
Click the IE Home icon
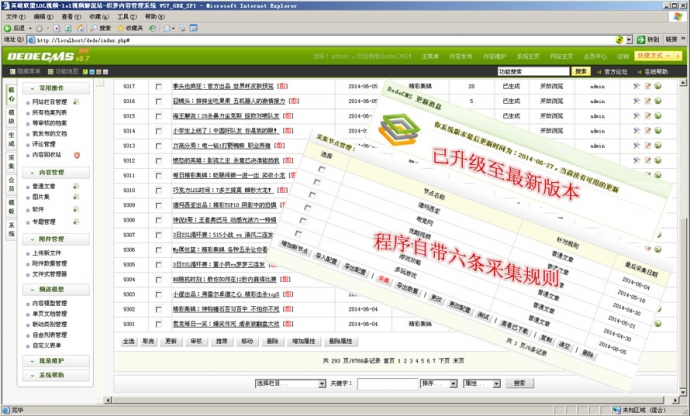tap(80, 28)
